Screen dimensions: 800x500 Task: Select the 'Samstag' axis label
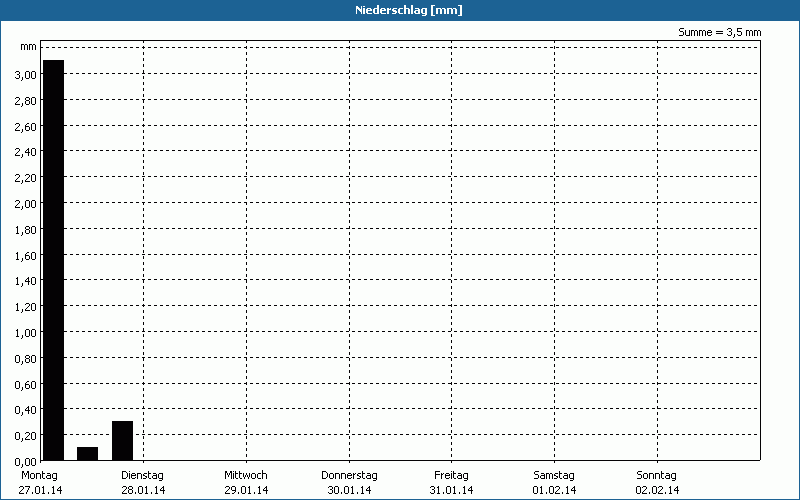tap(554, 475)
